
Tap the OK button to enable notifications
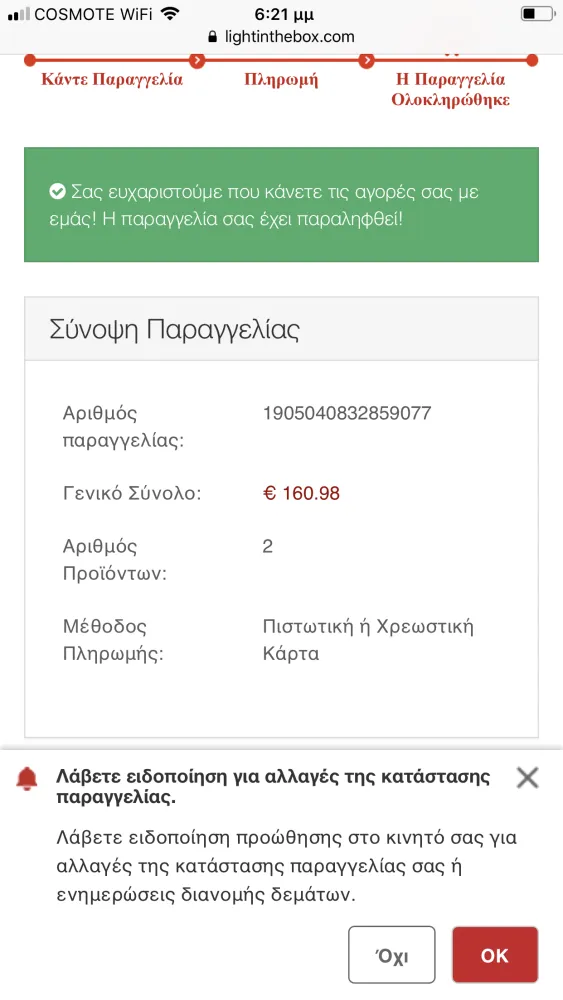tap(495, 955)
